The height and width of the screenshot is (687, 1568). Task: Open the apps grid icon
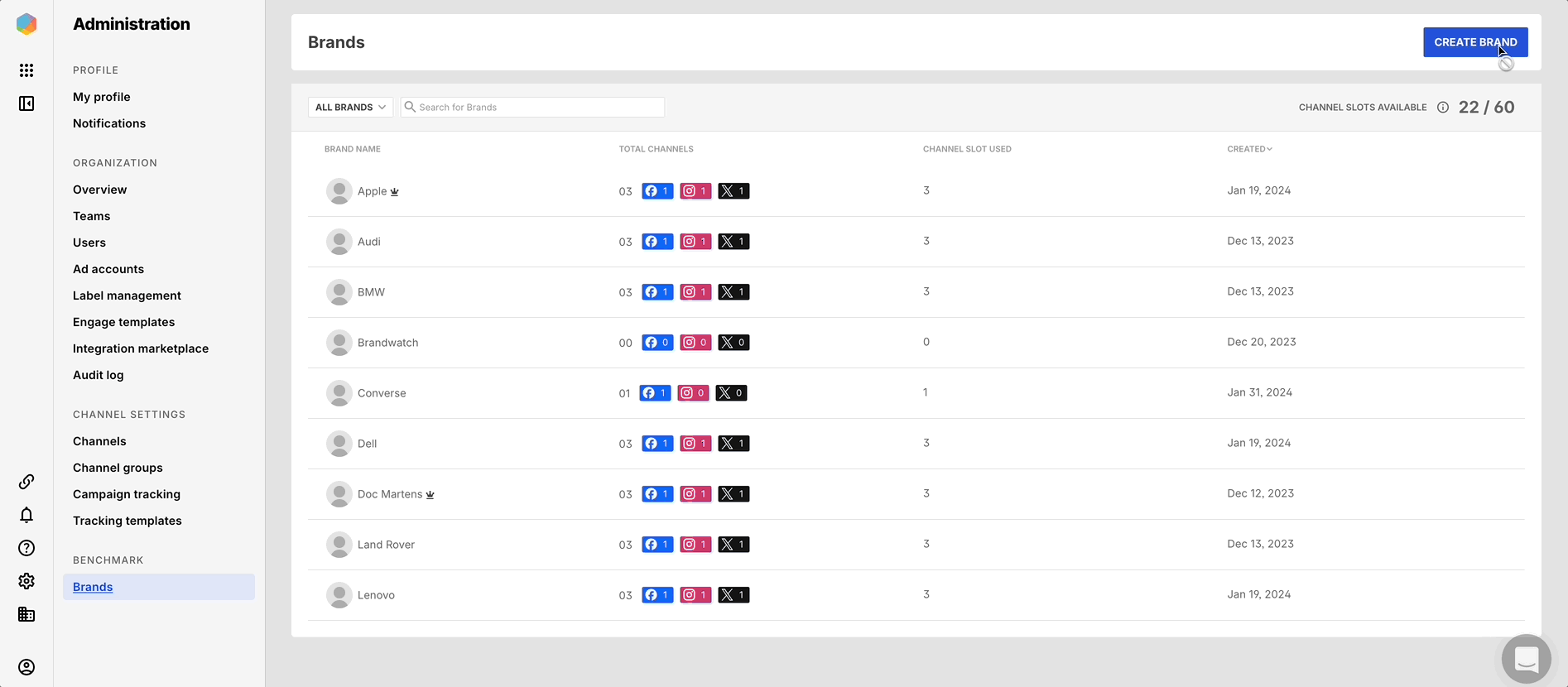coord(26,70)
